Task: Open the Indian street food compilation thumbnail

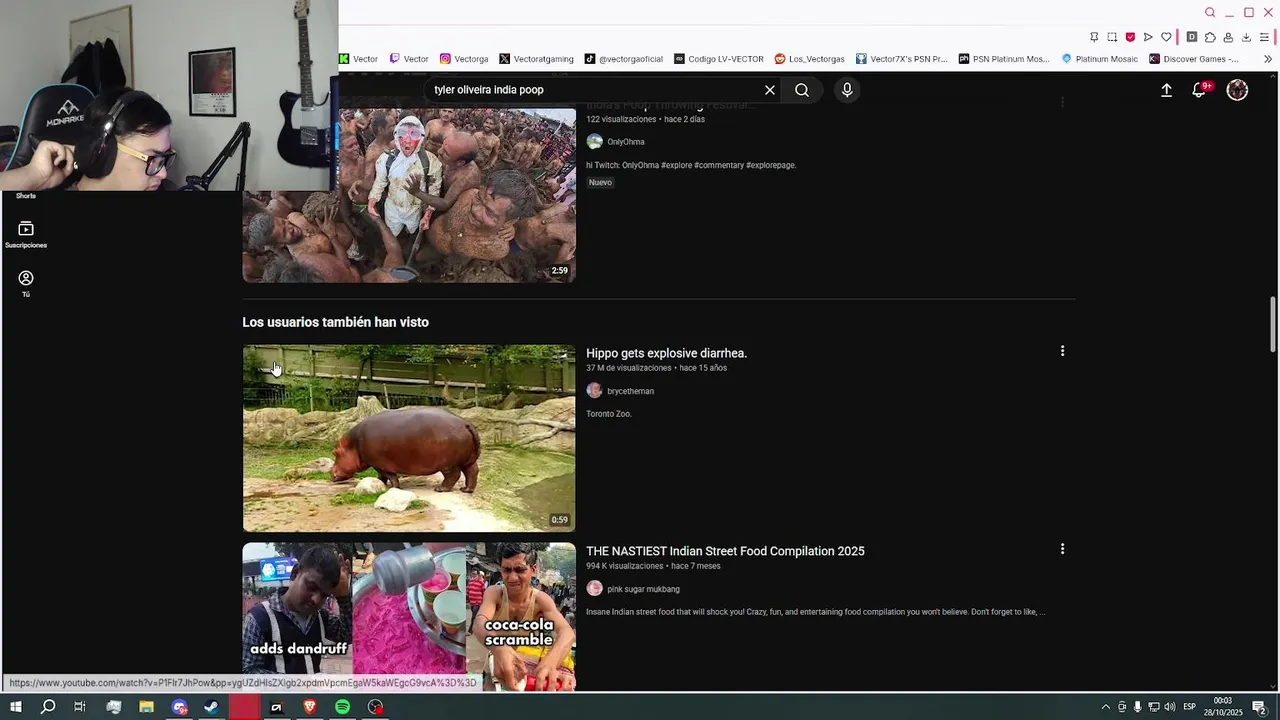Action: point(409,616)
